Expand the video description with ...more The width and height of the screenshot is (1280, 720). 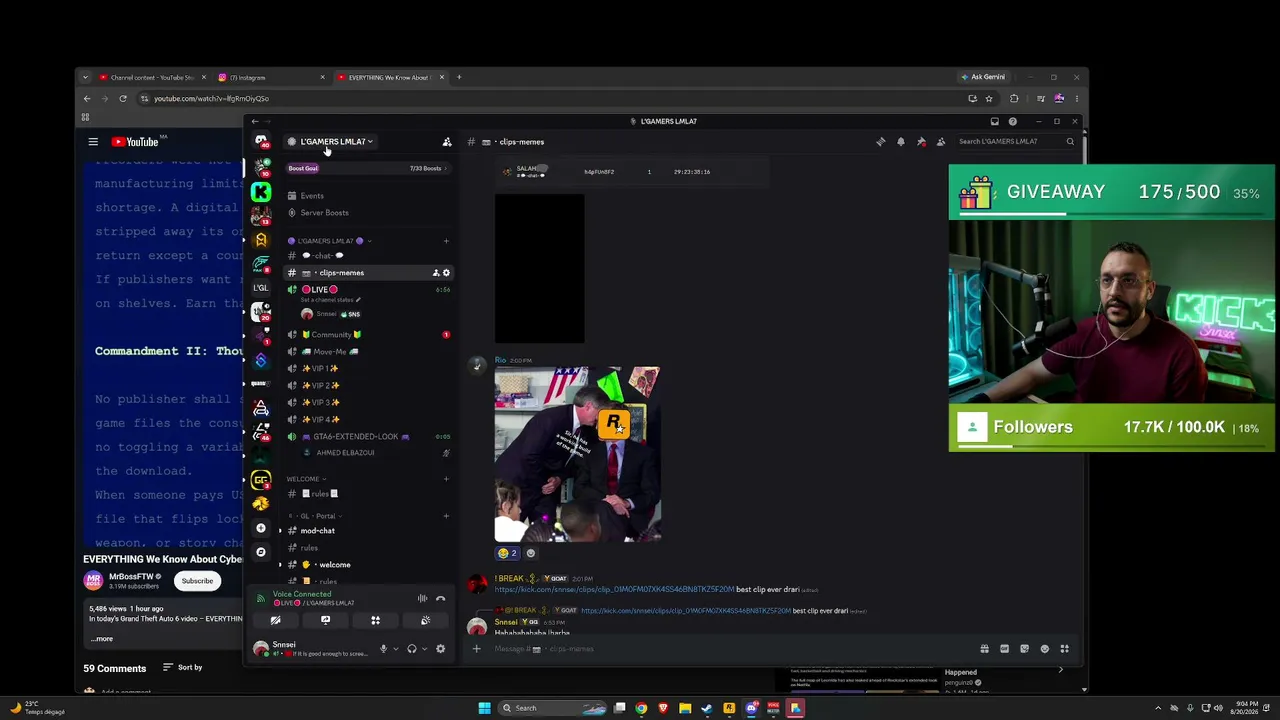point(102,639)
